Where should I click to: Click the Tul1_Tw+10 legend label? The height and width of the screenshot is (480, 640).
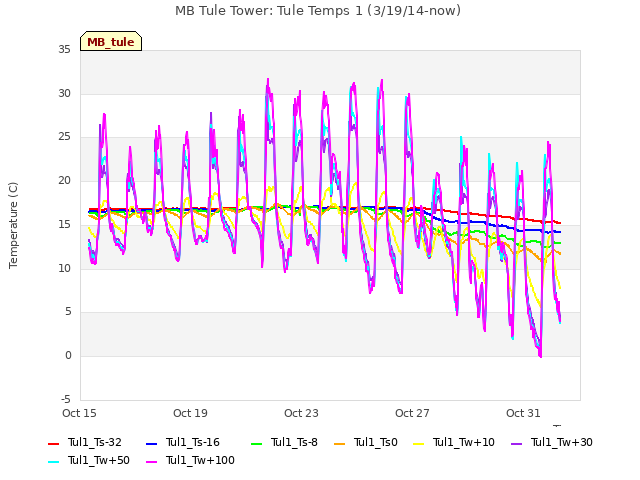pyautogui.click(x=464, y=442)
